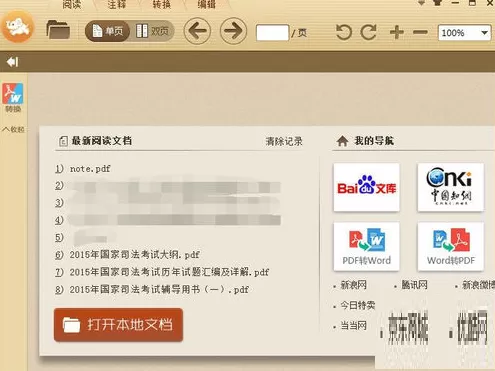This screenshot has height=371, width=495.
Task: Rotate page counterclockwise
Action: click(344, 32)
